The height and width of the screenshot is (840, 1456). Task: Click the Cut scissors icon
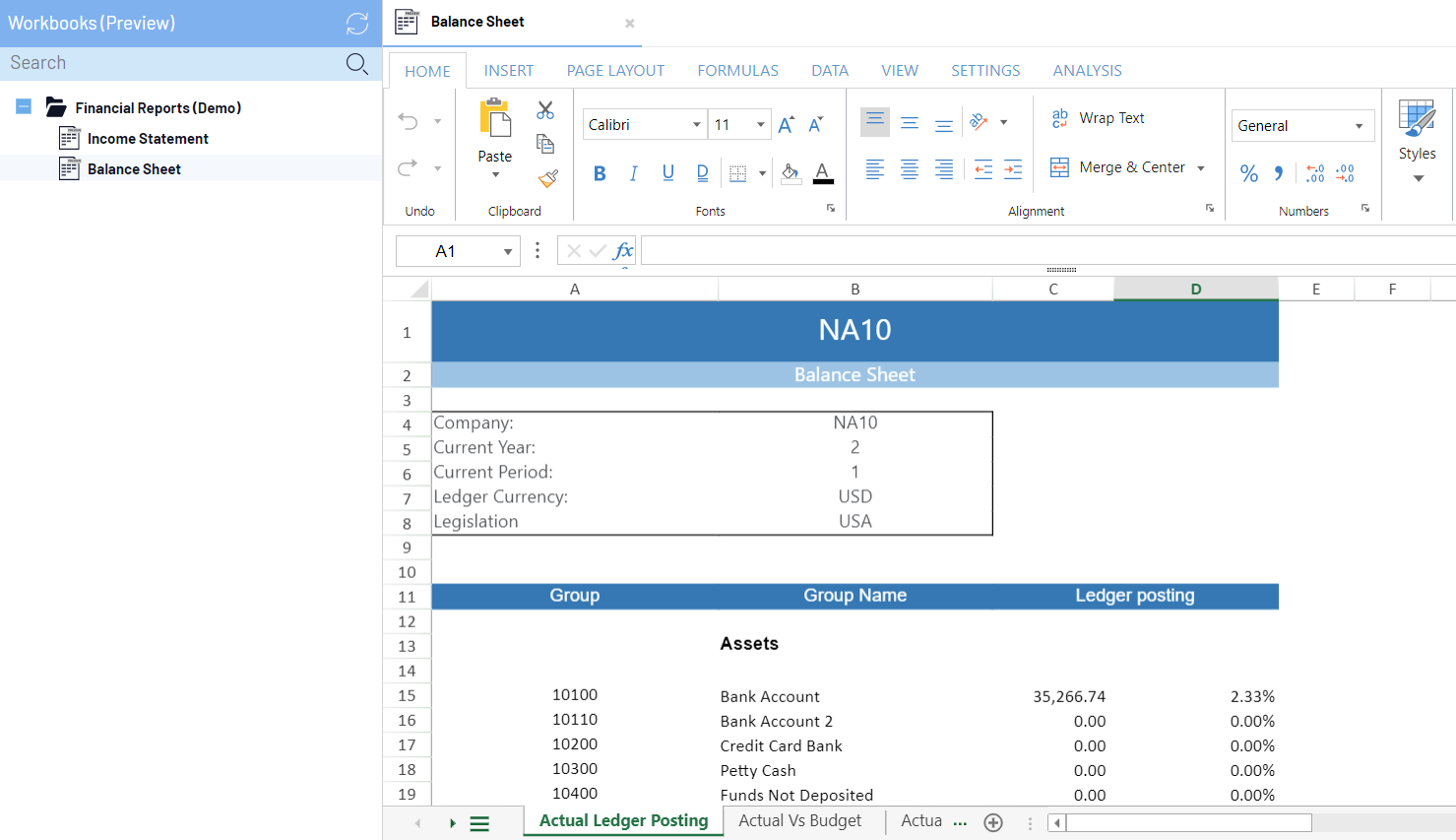(545, 109)
